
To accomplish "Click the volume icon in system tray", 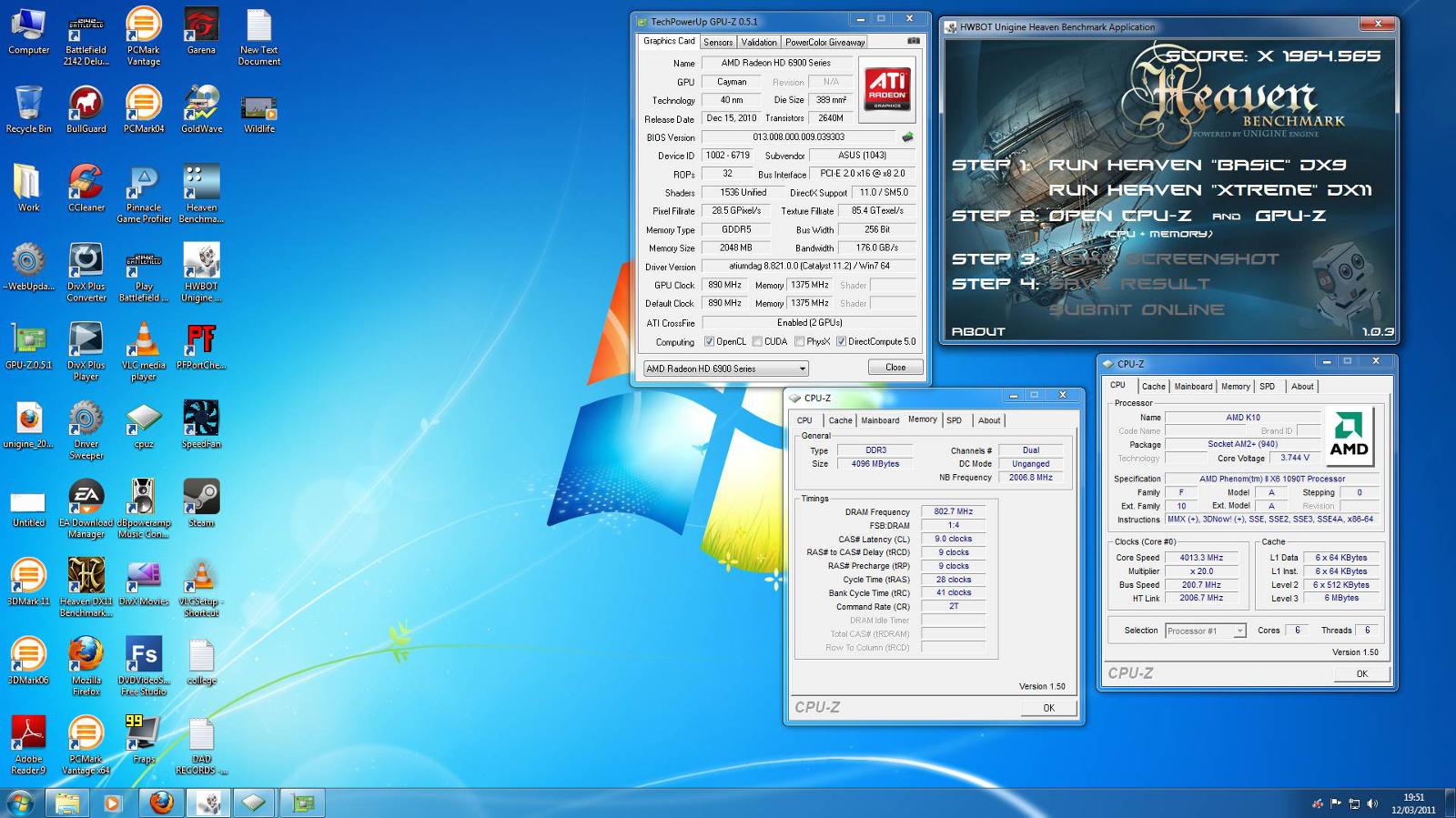I will [1371, 803].
